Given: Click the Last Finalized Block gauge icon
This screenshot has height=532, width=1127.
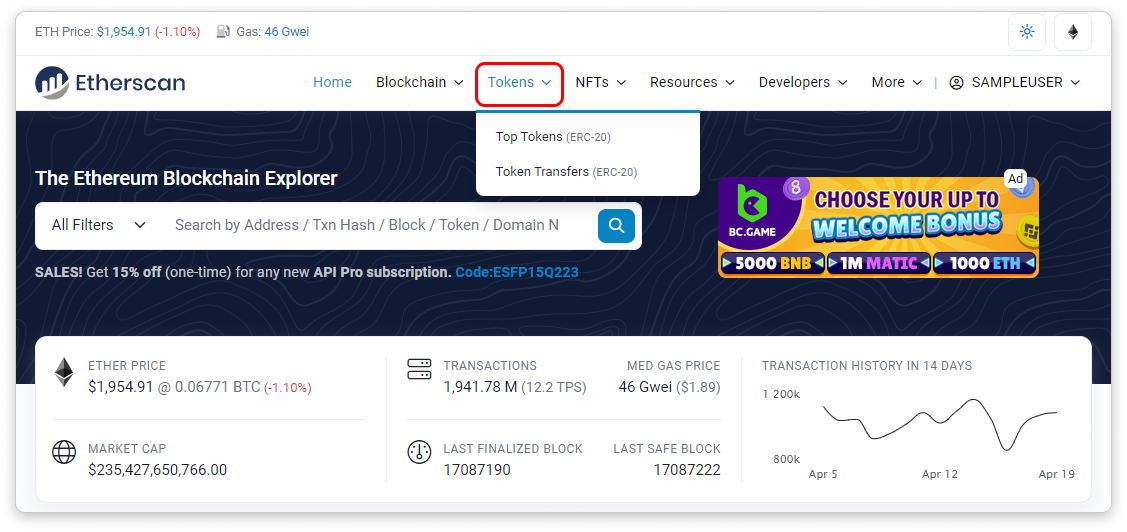Looking at the screenshot, I should pyautogui.click(x=419, y=452).
